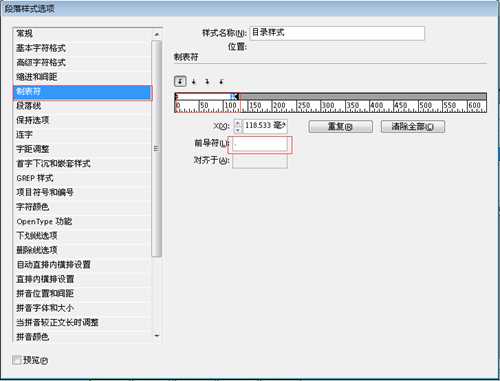Open the 当拼音较正文长时调整 category
Screen dimensions: 500x381
(82, 322)
